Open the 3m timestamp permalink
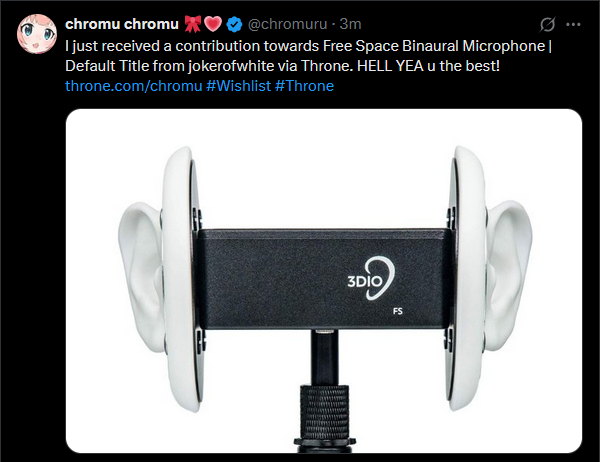This screenshot has height=462, width=600. point(350,24)
